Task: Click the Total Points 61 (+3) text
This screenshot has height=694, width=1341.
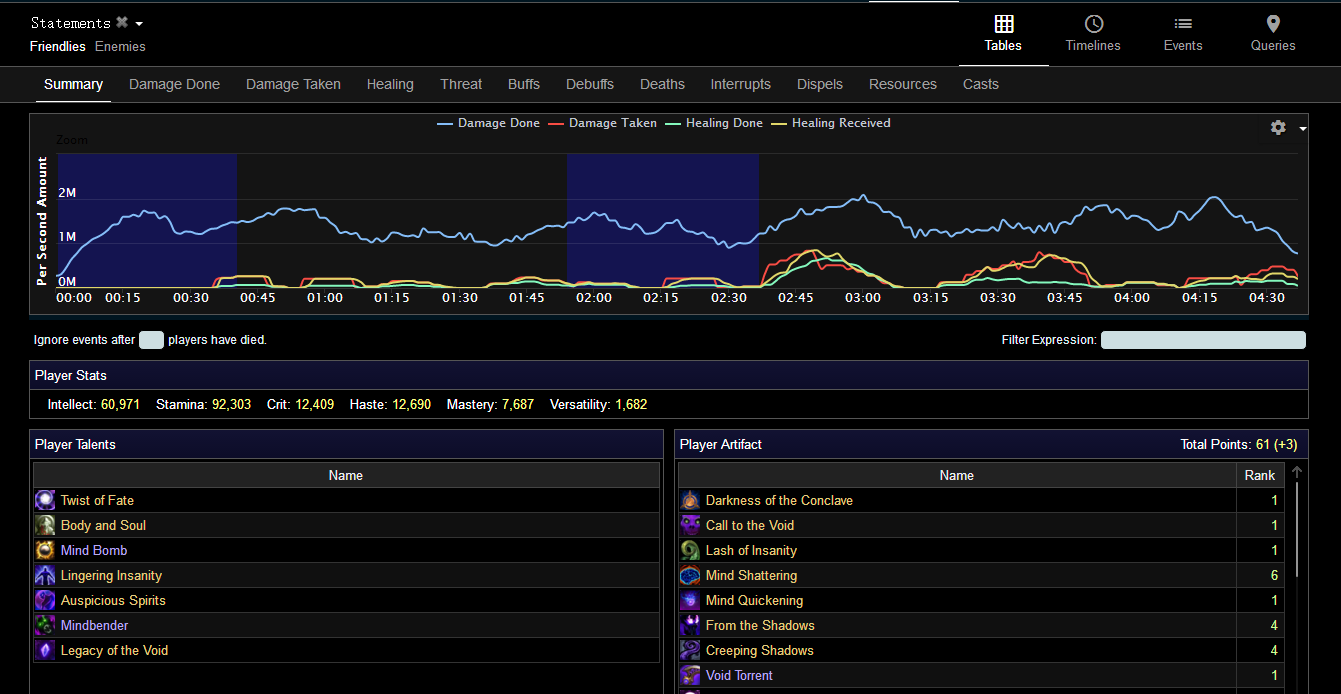Action: point(1240,444)
